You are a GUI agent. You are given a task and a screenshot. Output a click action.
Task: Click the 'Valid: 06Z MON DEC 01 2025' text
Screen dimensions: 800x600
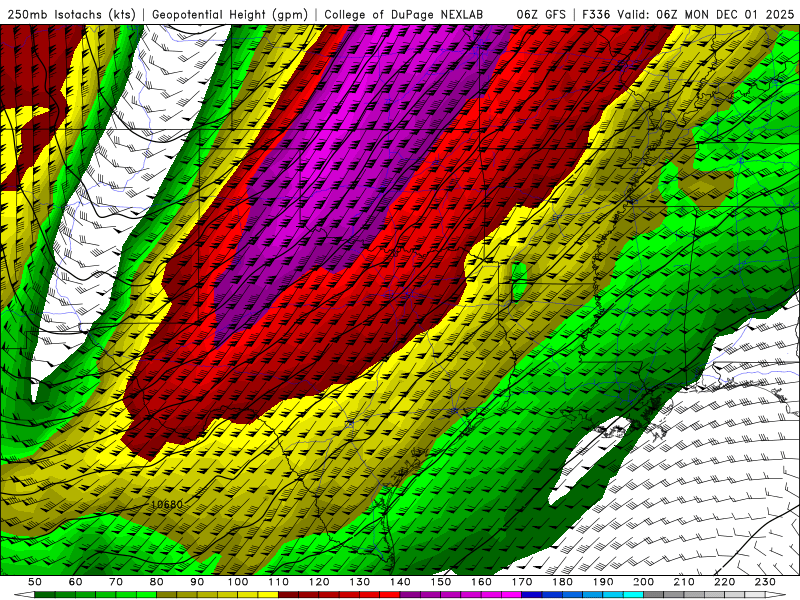[706, 14]
